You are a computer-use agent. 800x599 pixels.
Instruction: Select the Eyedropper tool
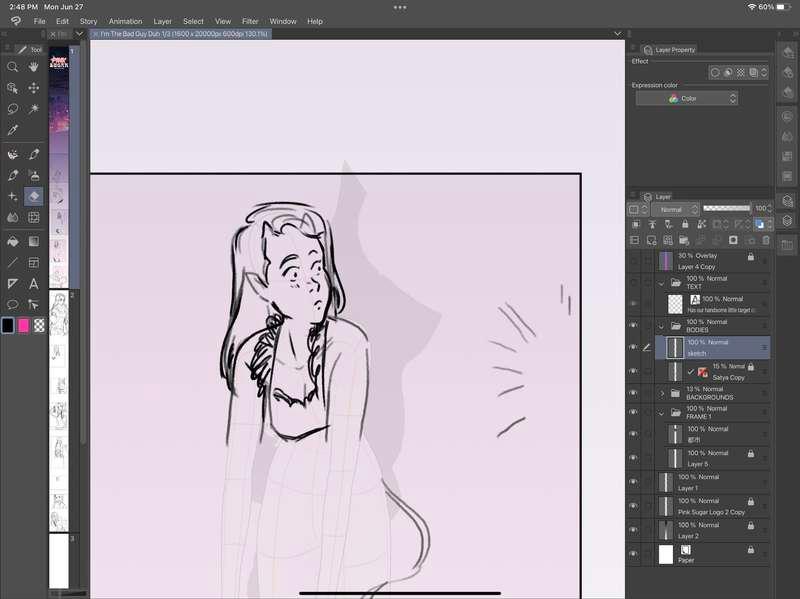[13, 130]
